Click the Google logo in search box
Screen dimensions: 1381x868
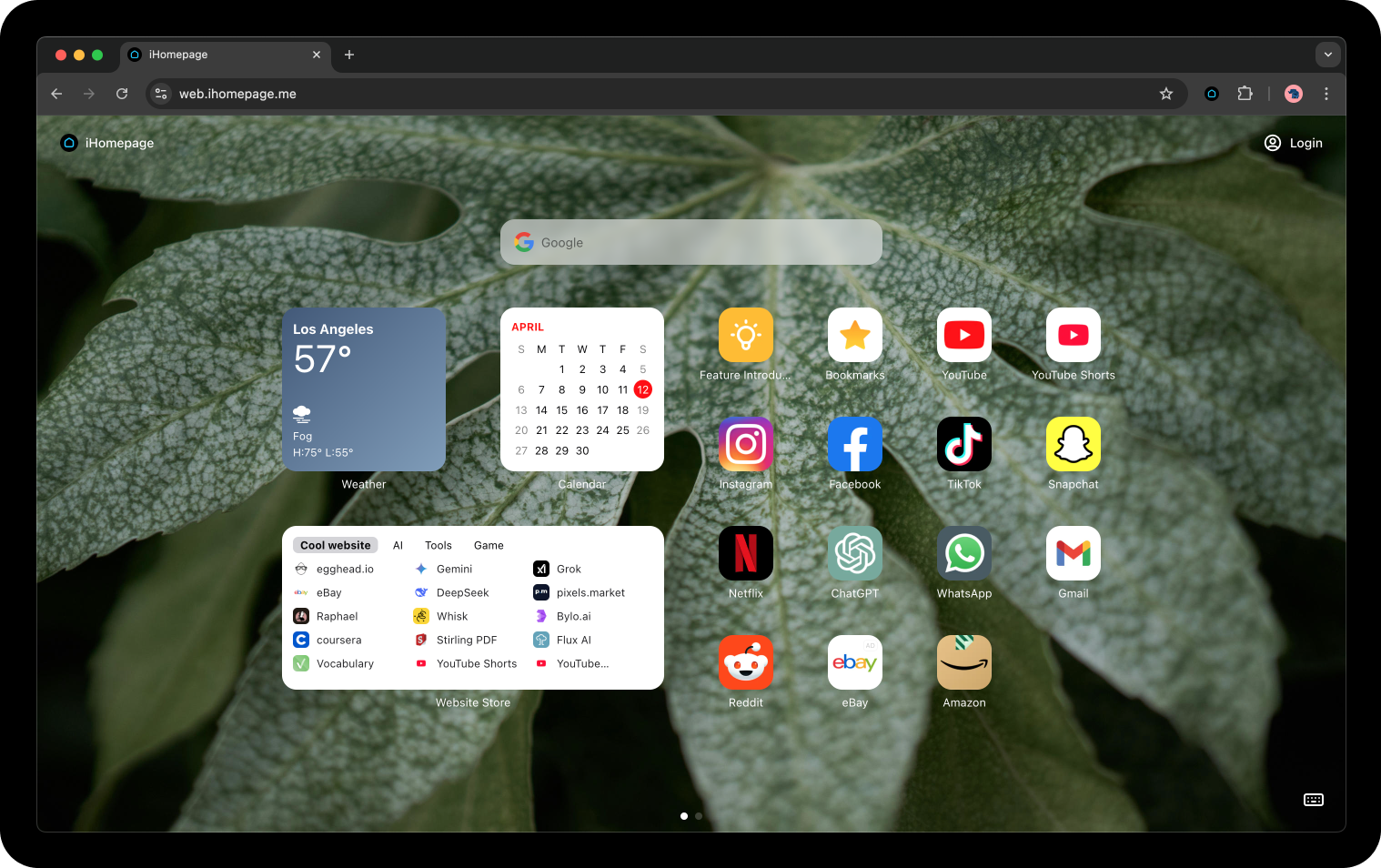coord(524,242)
